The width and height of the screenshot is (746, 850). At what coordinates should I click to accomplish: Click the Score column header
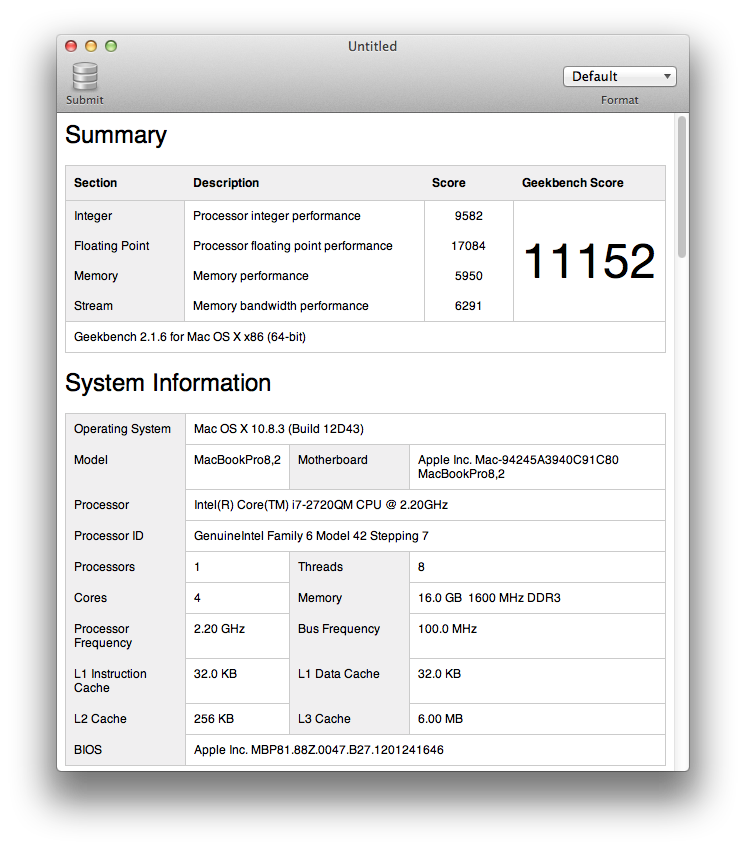[448, 183]
